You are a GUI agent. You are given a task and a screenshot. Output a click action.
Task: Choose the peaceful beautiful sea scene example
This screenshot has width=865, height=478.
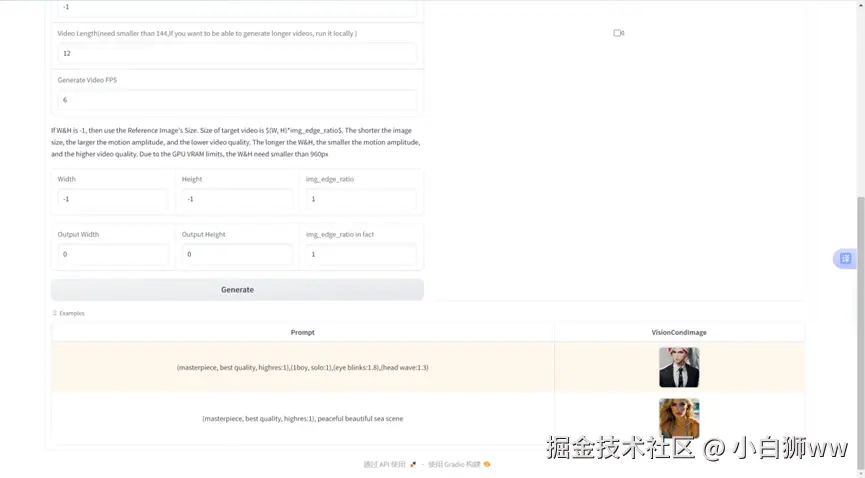(302, 418)
